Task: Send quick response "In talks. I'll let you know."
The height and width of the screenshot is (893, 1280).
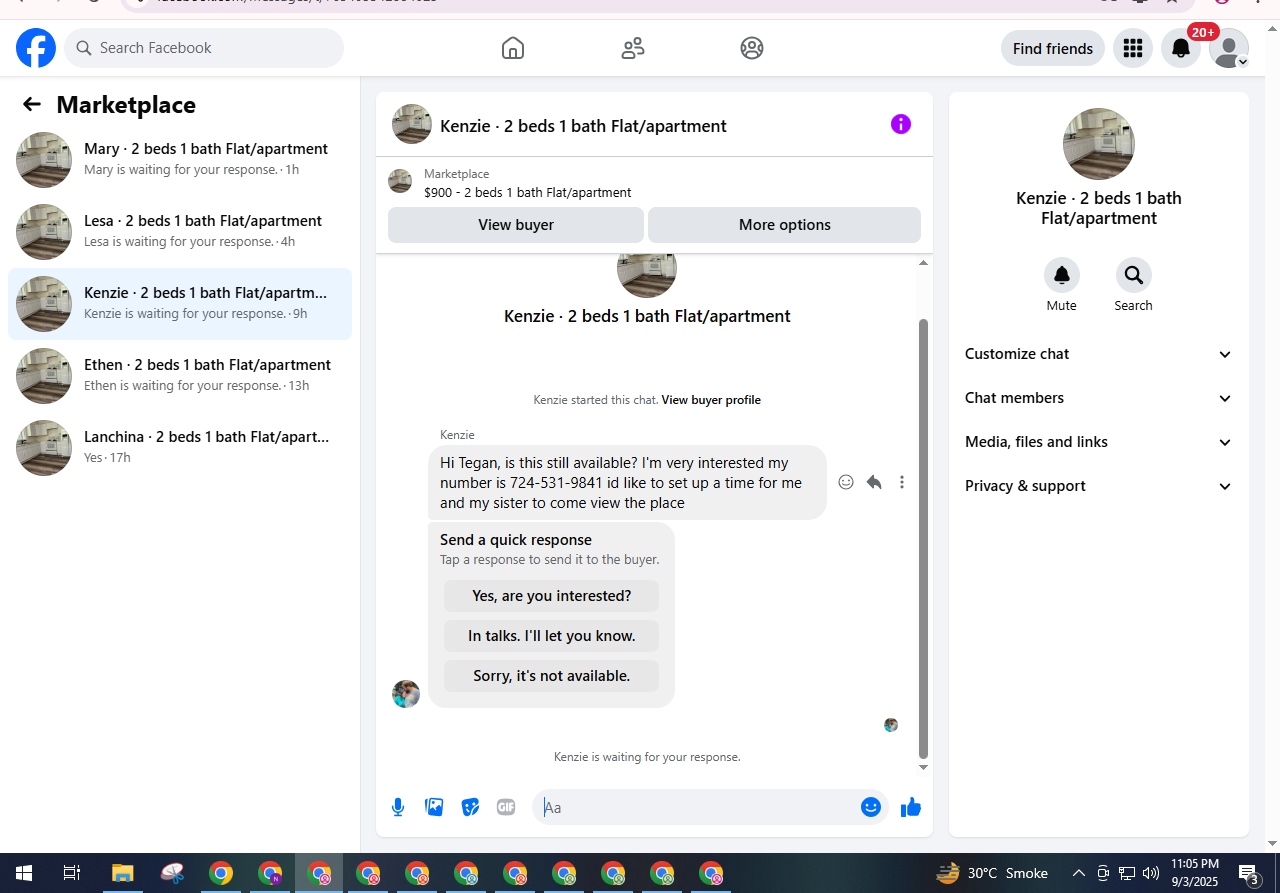Action: [552, 636]
